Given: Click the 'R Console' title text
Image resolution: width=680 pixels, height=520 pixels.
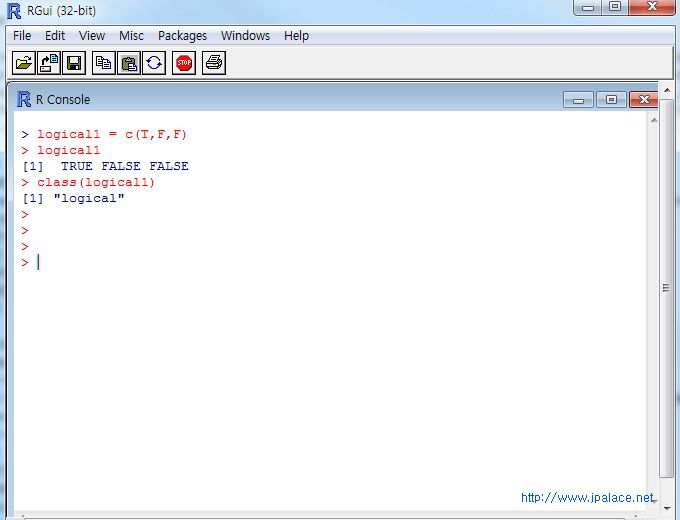Looking at the screenshot, I should pos(63,100).
